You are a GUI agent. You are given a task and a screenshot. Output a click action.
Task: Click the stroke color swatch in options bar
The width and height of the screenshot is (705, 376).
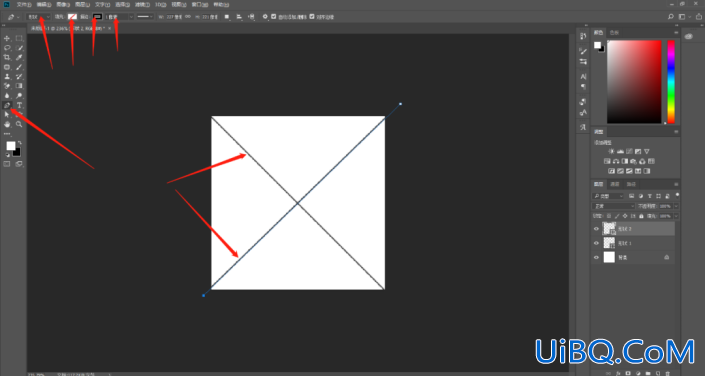pos(98,17)
